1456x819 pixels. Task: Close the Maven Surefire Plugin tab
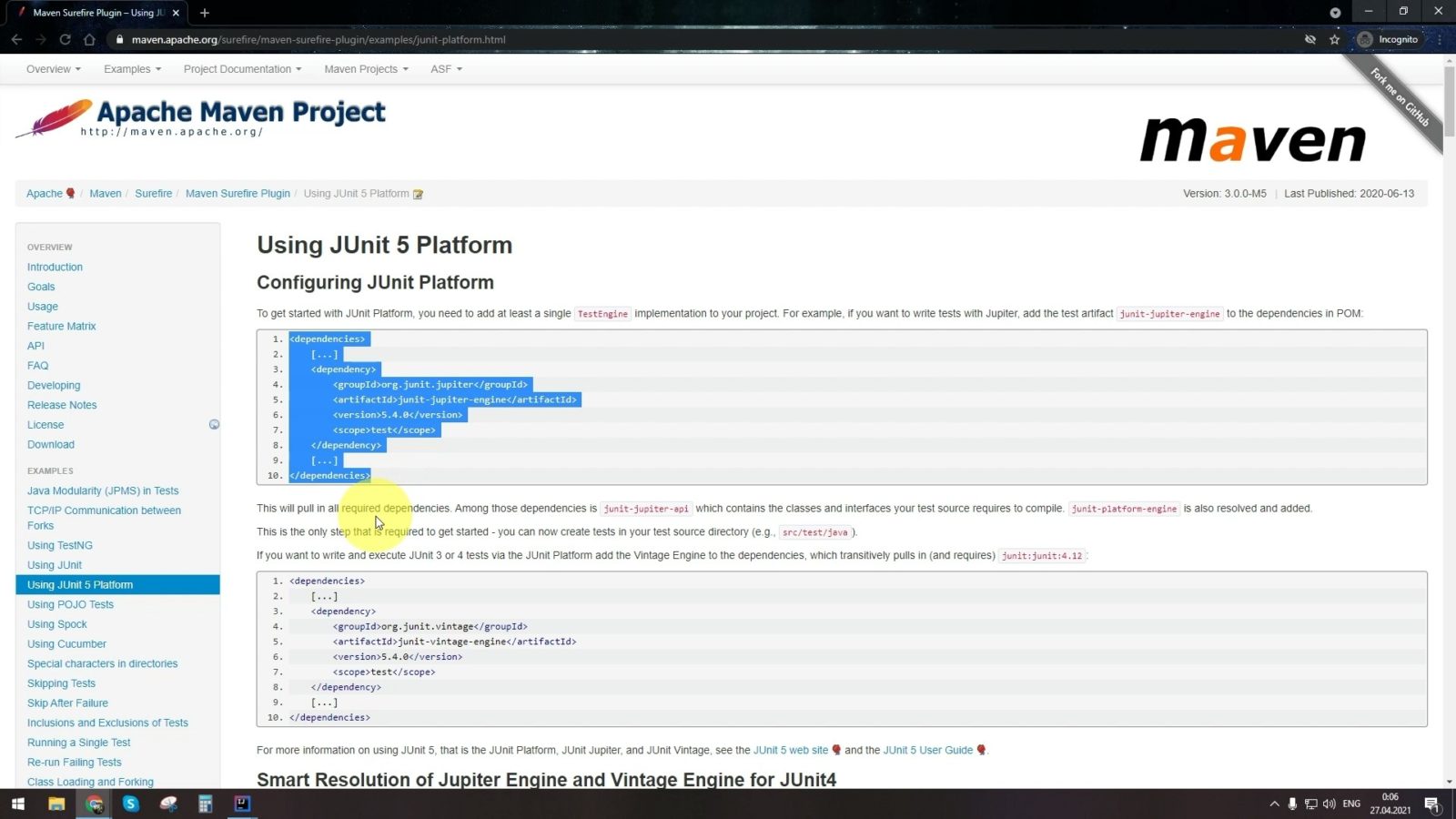click(x=176, y=13)
